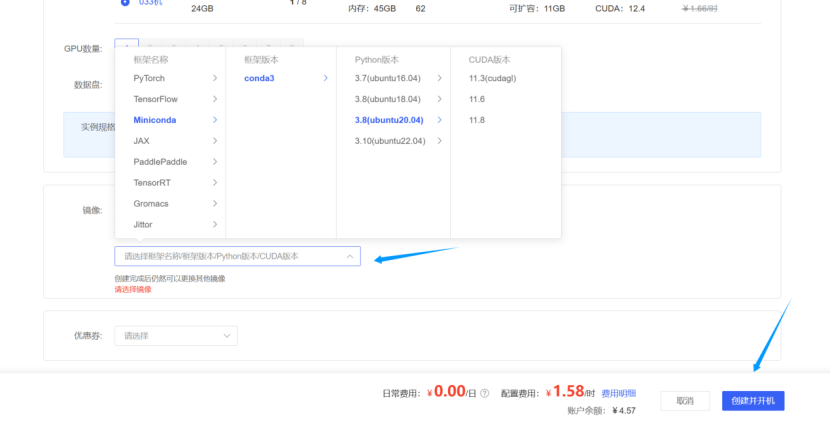Image resolution: width=831 pixels, height=424 pixels.
Task: Expand TensorFlow submenu chevron
Action: click(x=215, y=99)
